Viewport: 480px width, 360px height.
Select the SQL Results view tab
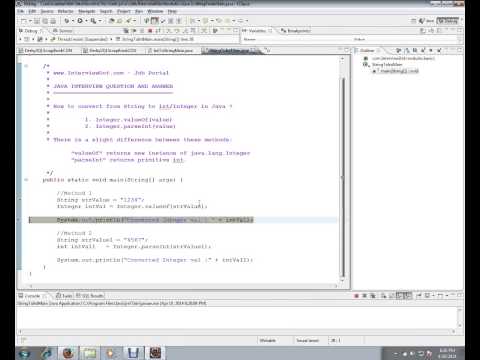pyautogui.click(x=90, y=296)
